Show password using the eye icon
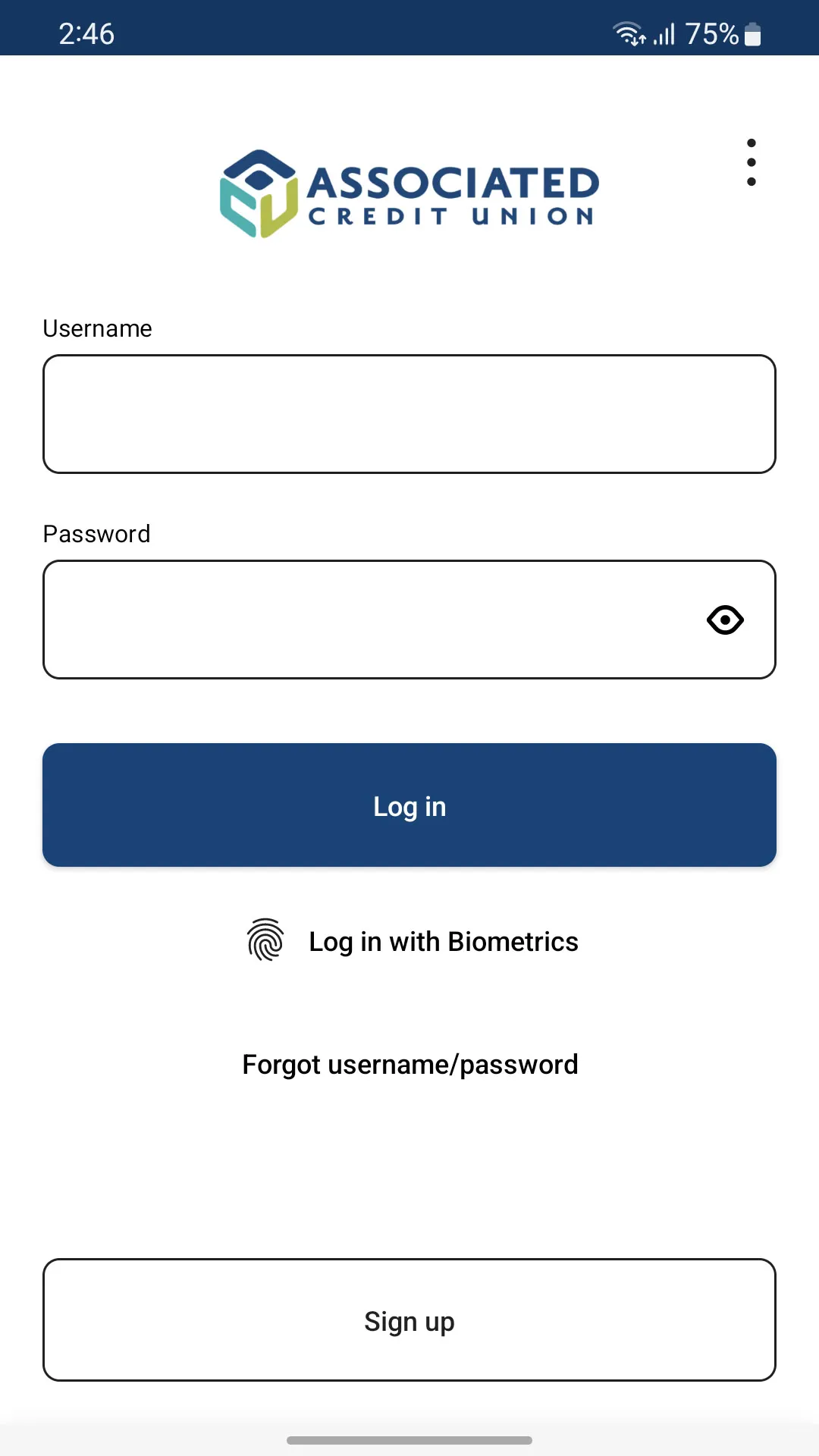 pyautogui.click(x=725, y=620)
